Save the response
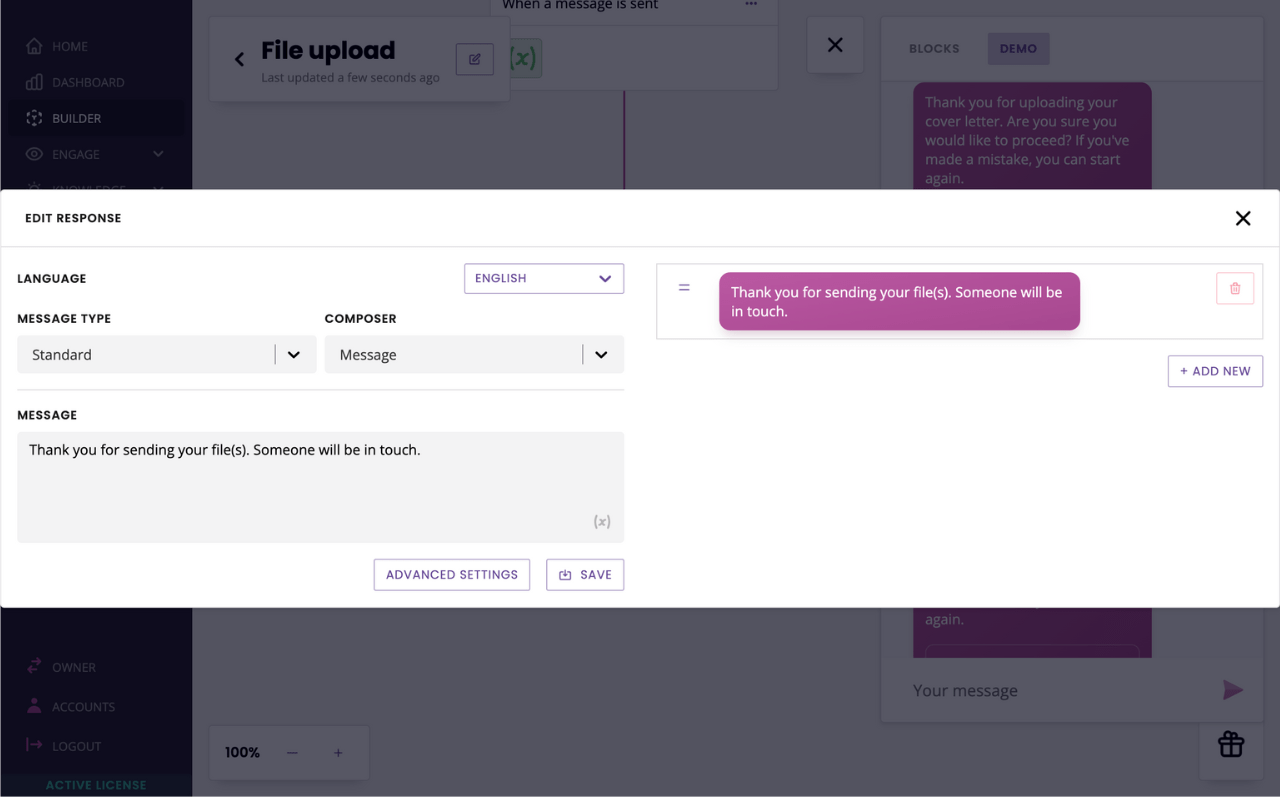1280x797 pixels. 585,575
